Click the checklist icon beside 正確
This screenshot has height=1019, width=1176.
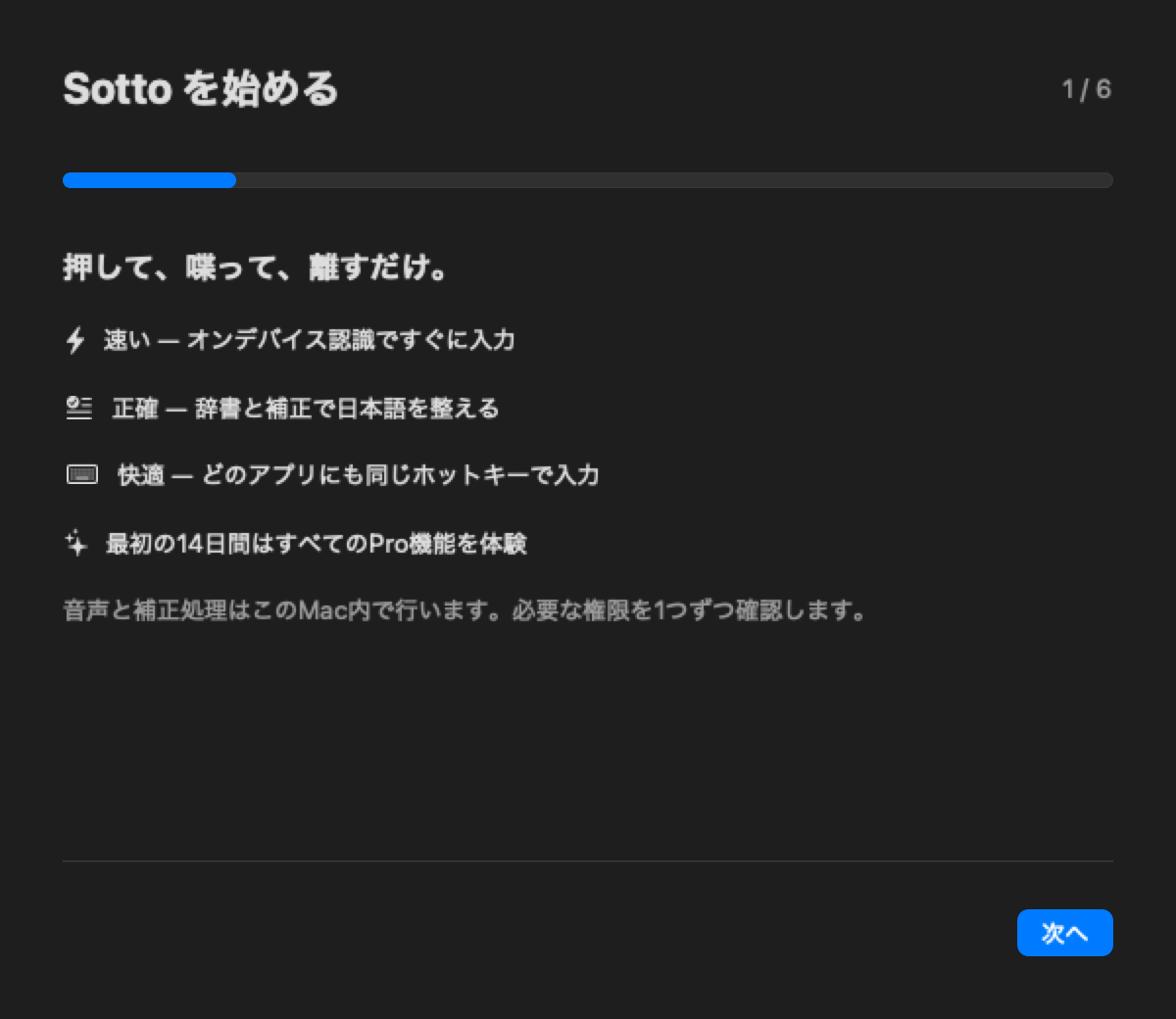pyautogui.click(x=78, y=408)
